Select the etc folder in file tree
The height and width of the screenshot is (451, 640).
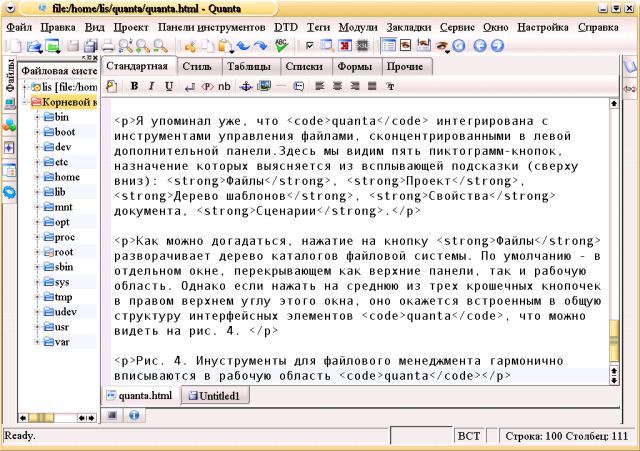[61, 161]
